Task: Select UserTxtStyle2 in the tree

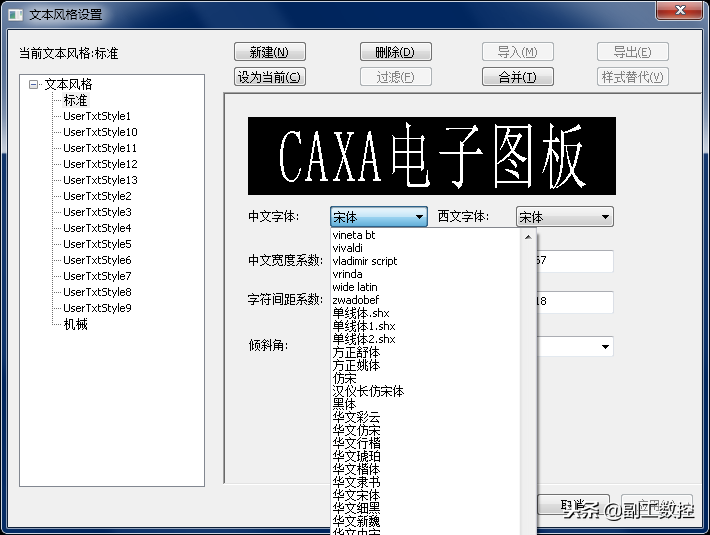Action: [x=97, y=196]
